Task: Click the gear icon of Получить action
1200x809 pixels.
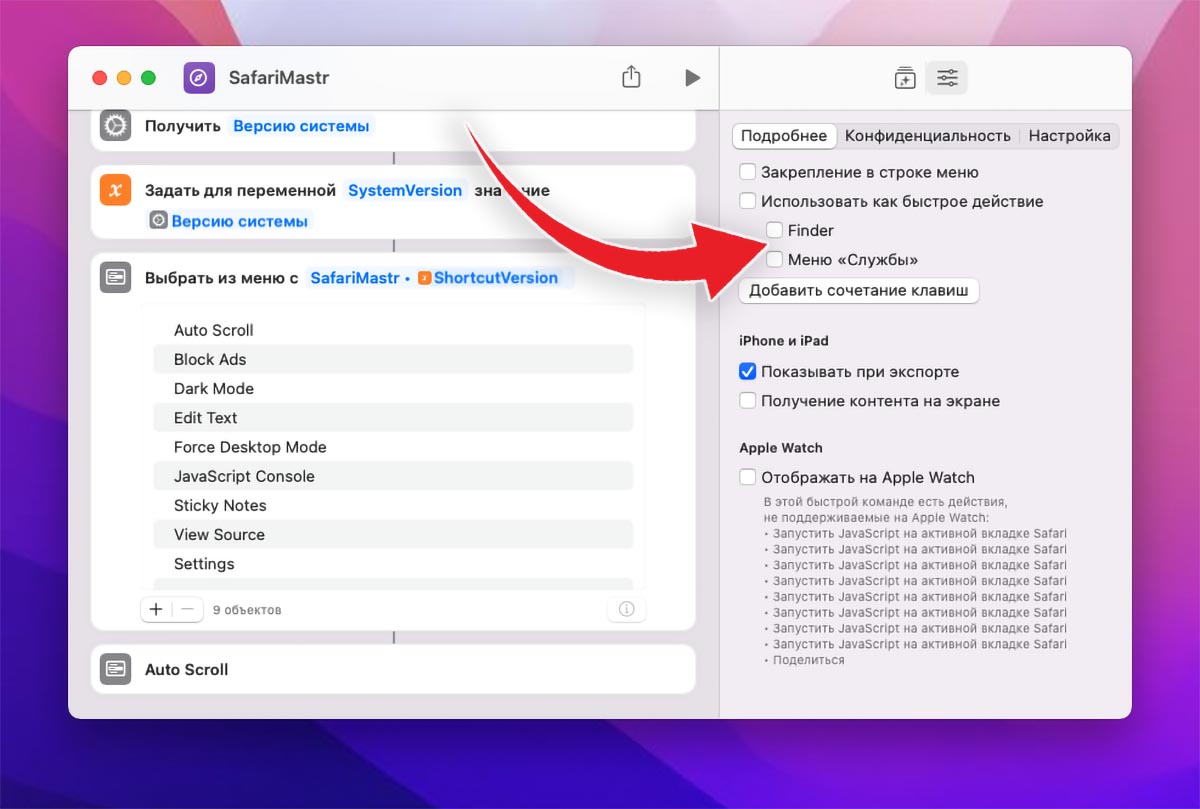Action: [116, 126]
